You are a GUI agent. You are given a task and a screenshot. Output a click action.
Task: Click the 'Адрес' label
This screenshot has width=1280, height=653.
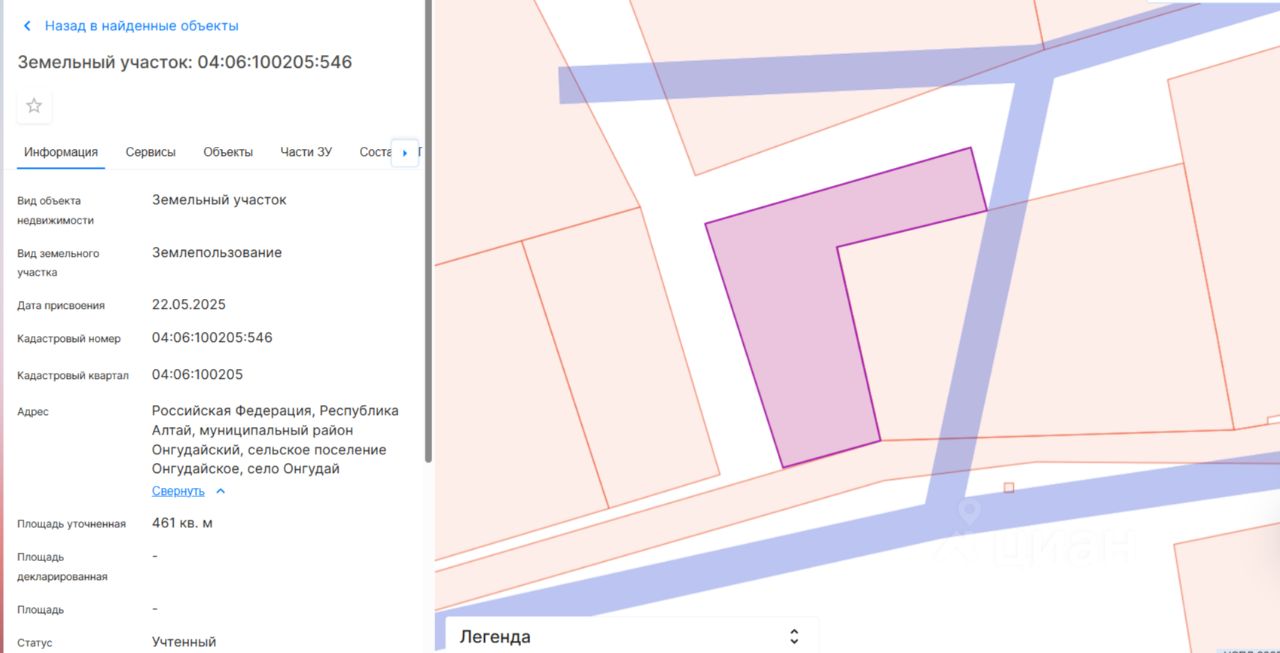(33, 412)
